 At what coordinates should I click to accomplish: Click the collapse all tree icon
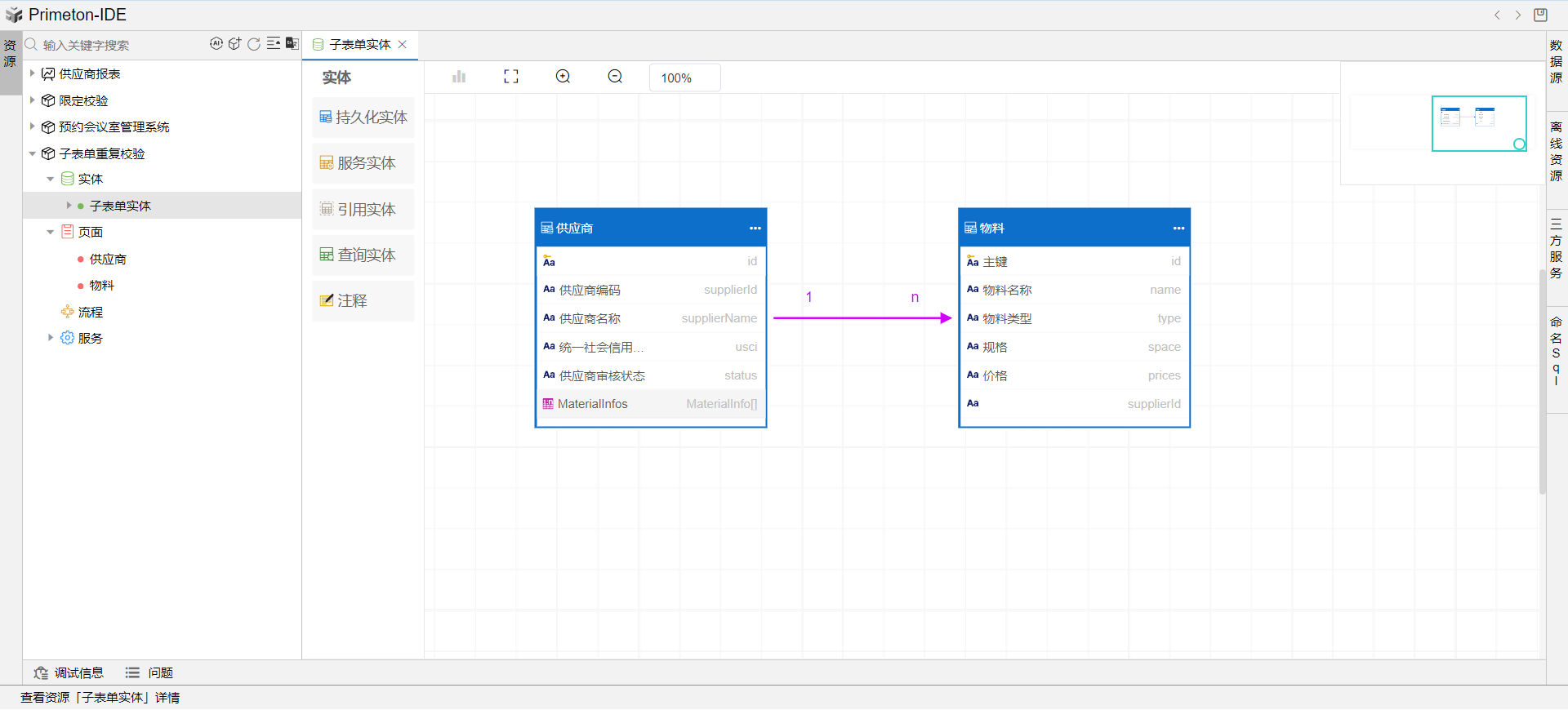274,44
